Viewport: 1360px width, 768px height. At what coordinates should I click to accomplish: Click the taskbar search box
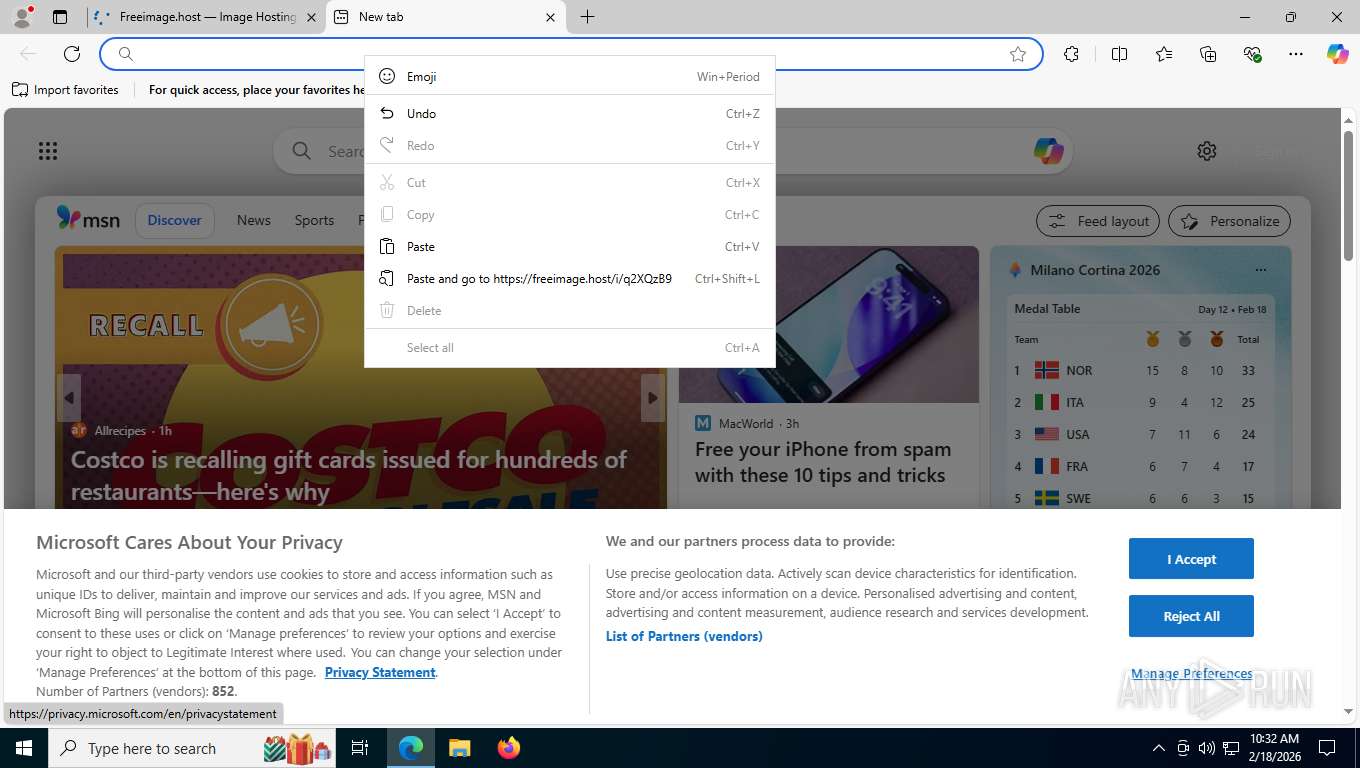193,748
